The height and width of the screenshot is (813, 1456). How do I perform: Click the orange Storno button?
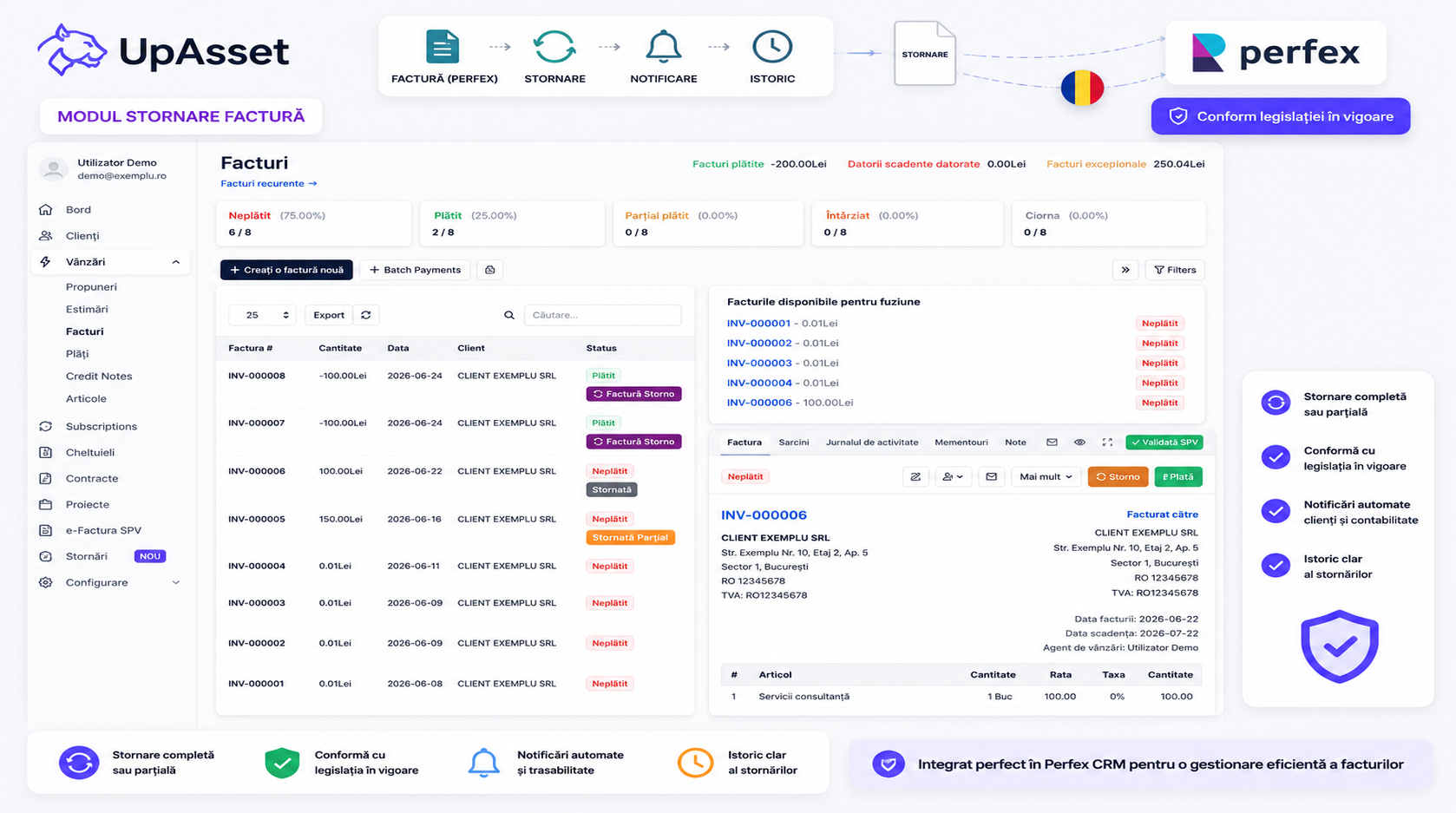tap(1118, 476)
